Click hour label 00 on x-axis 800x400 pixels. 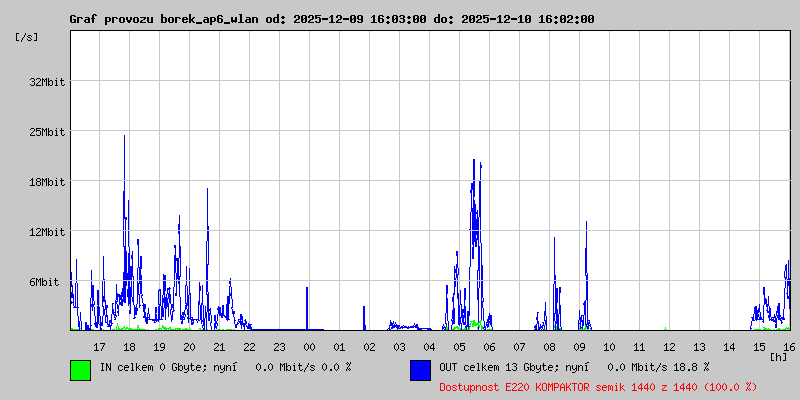click(x=309, y=347)
